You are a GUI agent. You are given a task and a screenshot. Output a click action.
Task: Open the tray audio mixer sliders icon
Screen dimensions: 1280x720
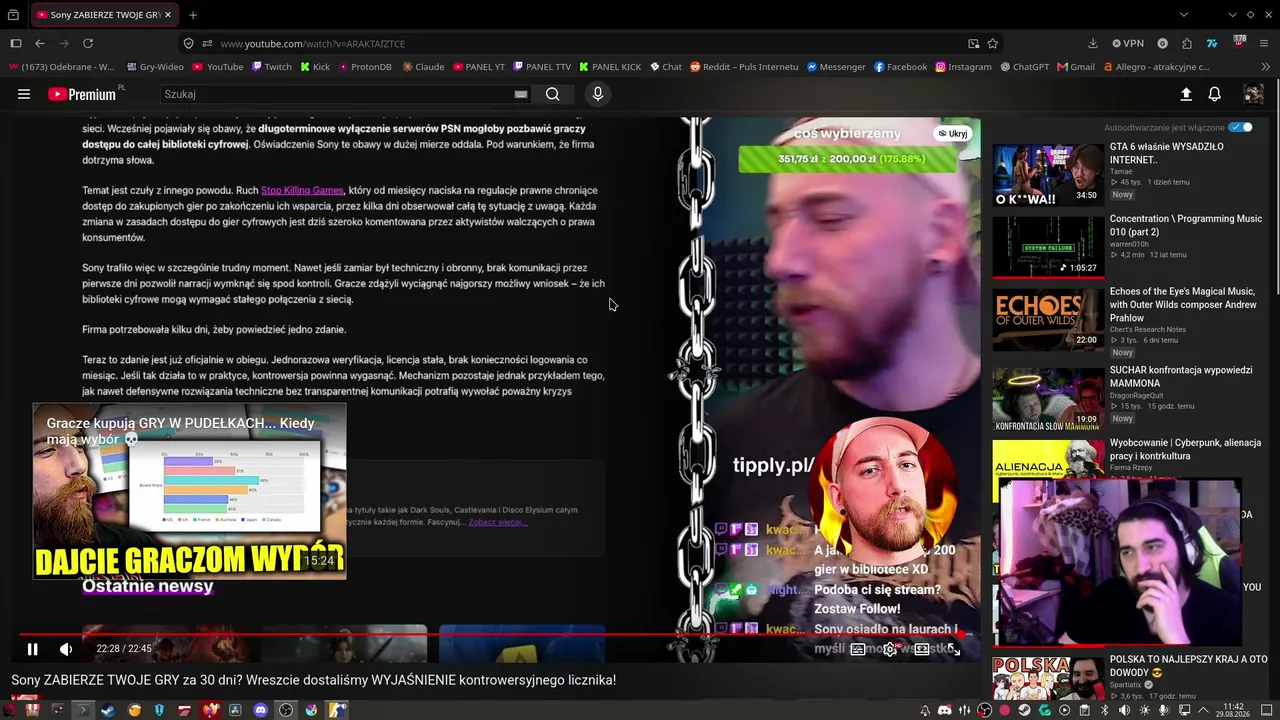(x=965, y=710)
